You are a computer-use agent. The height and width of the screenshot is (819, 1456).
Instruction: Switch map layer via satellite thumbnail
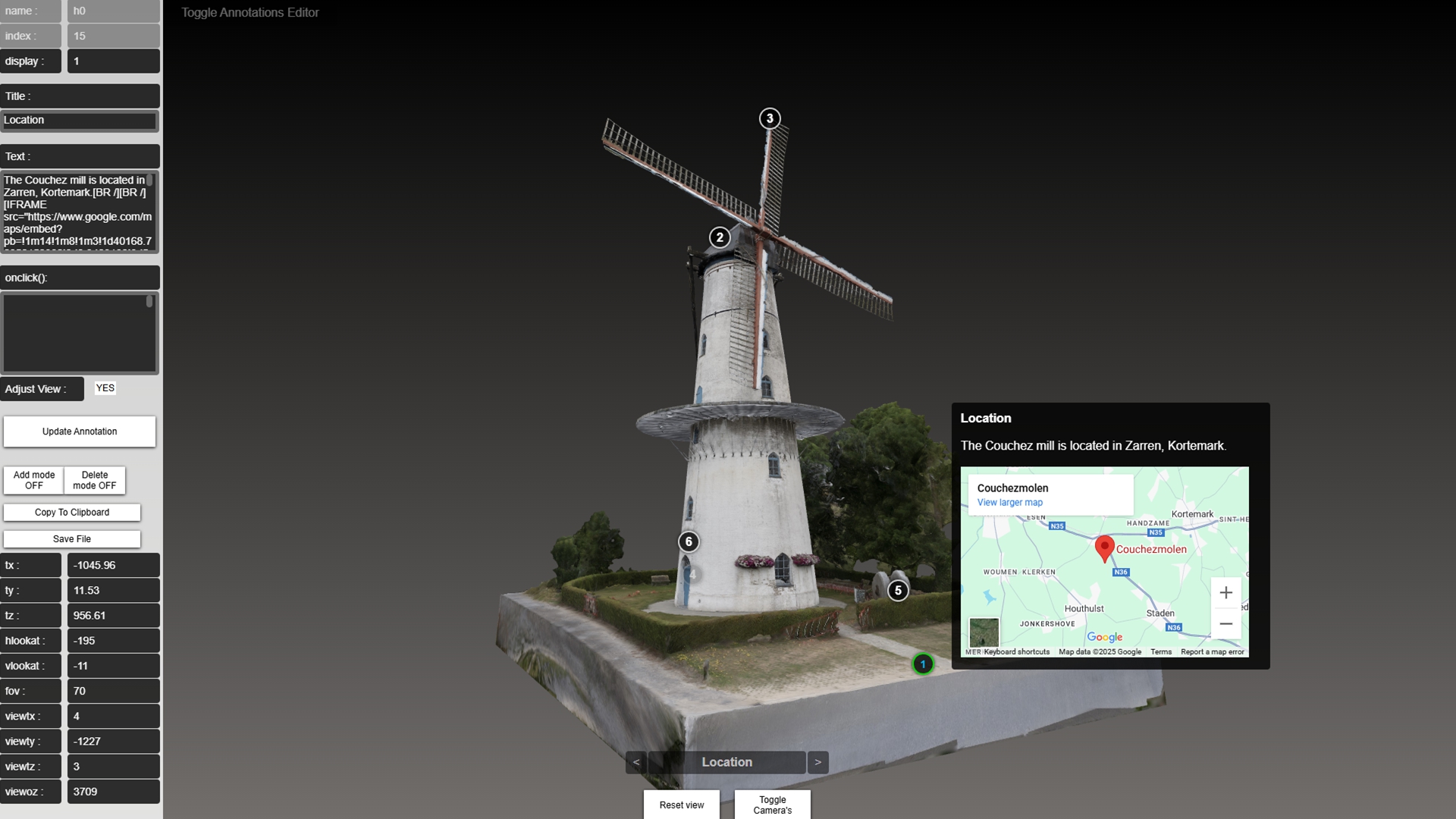pos(984,632)
